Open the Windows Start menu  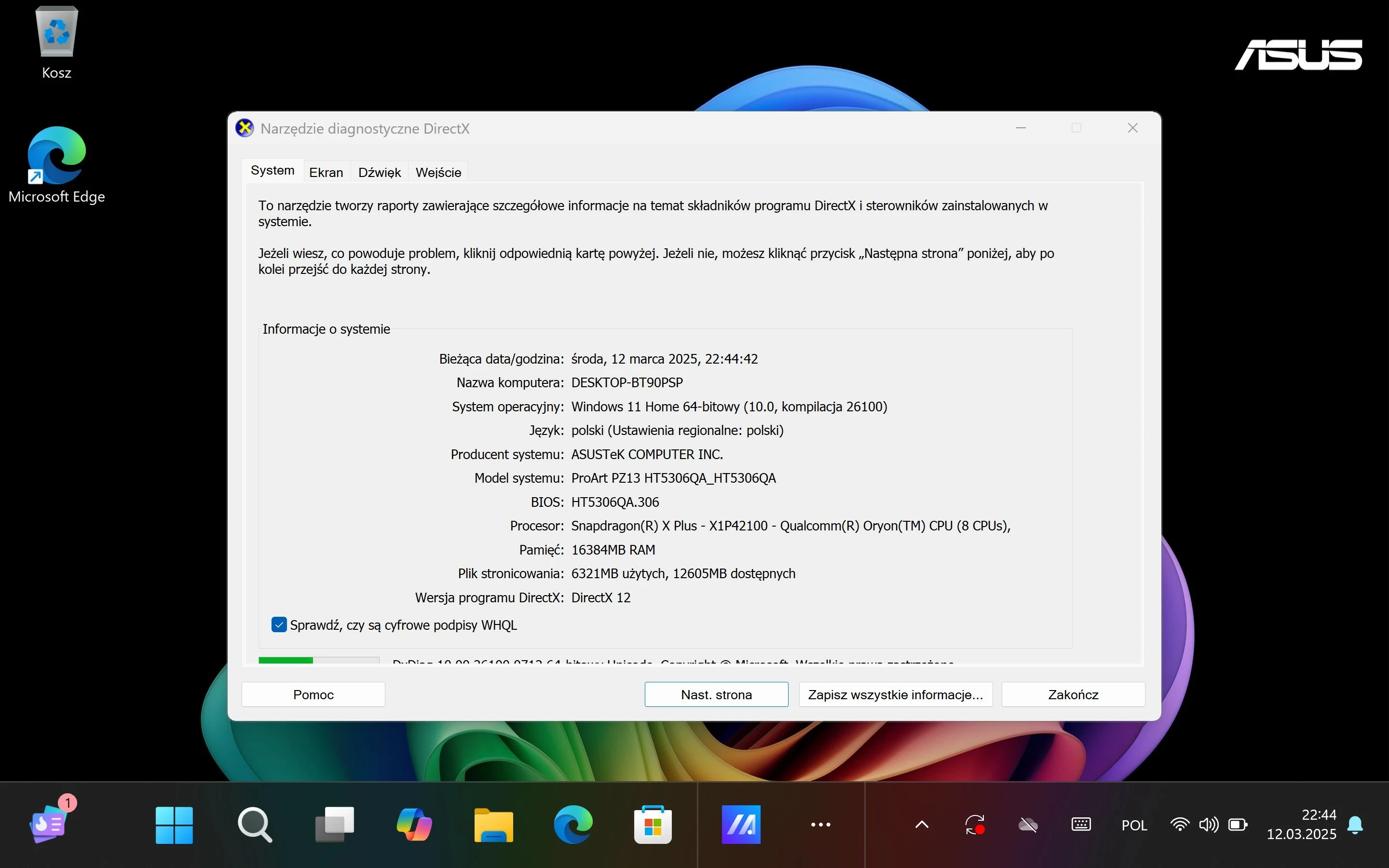pos(174,825)
